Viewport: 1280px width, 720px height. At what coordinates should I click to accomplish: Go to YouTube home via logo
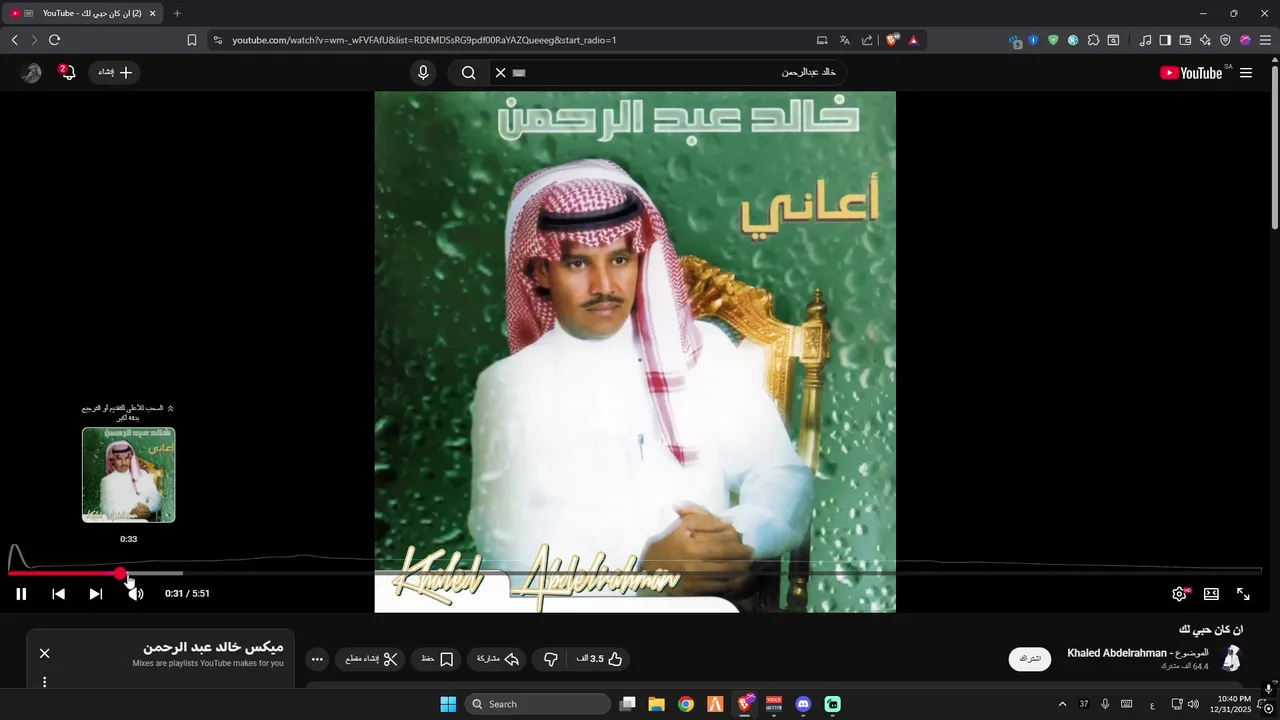pyautogui.click(x=1191, y=73)
